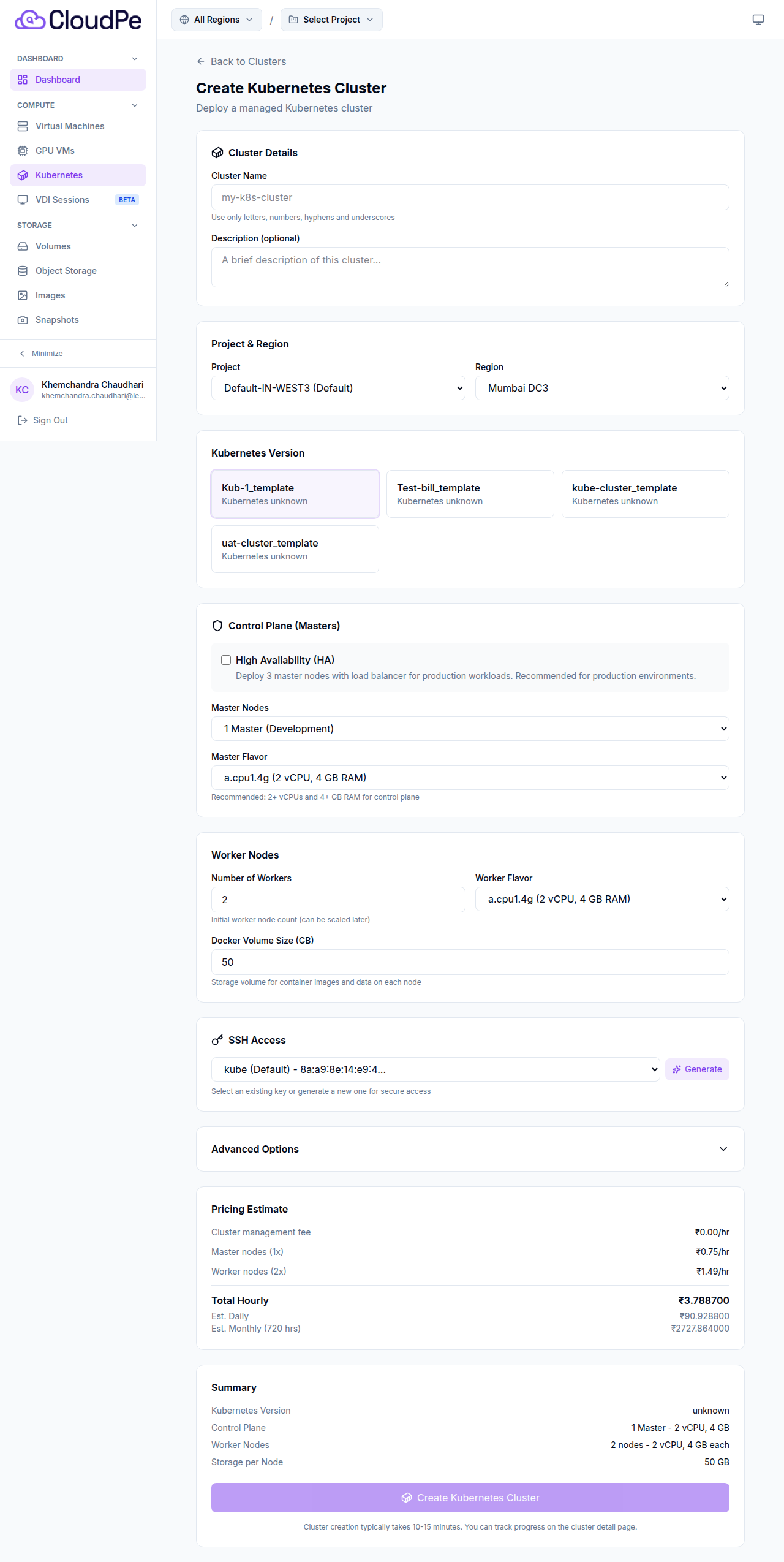Click the Images picture icon
Image resolution: width=784 pixels, height=1562 pixels.
click(23, 295)
